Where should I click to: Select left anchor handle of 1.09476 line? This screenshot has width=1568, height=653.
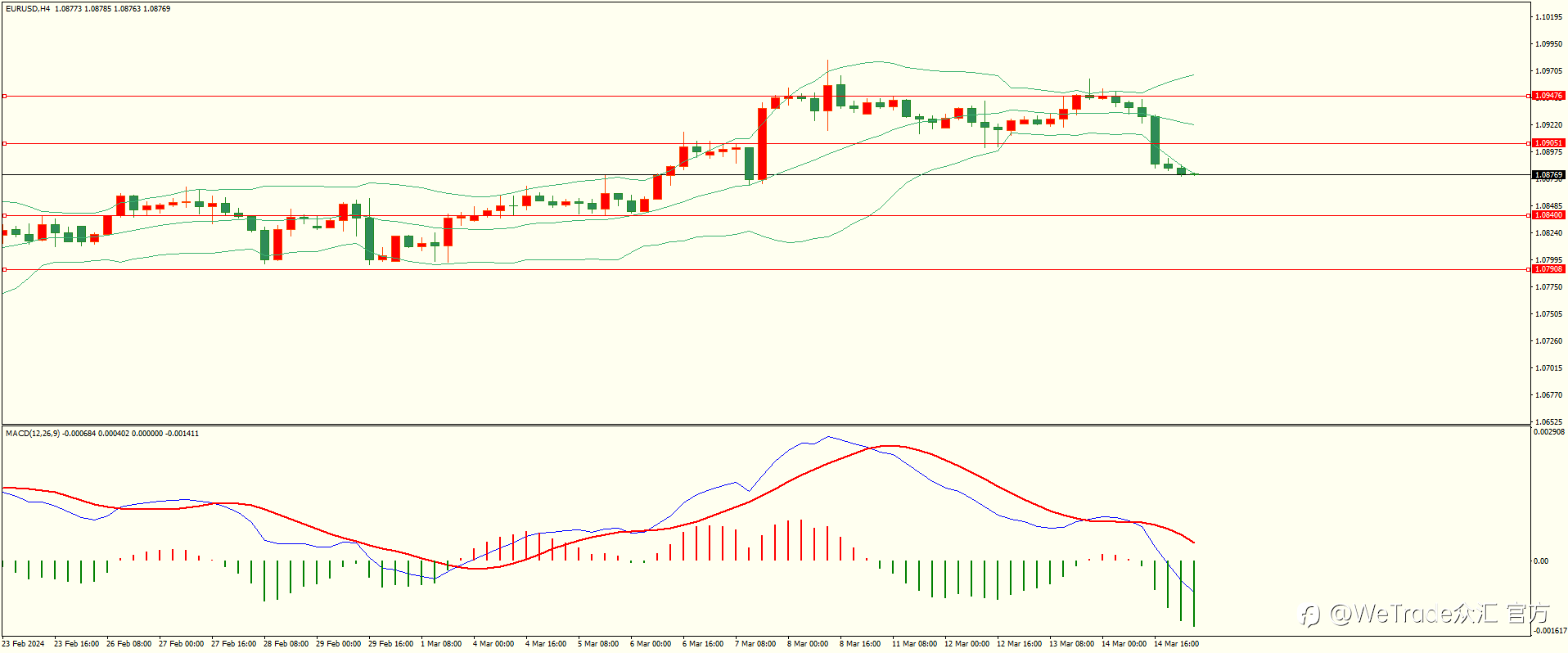(x=4, y=96)
